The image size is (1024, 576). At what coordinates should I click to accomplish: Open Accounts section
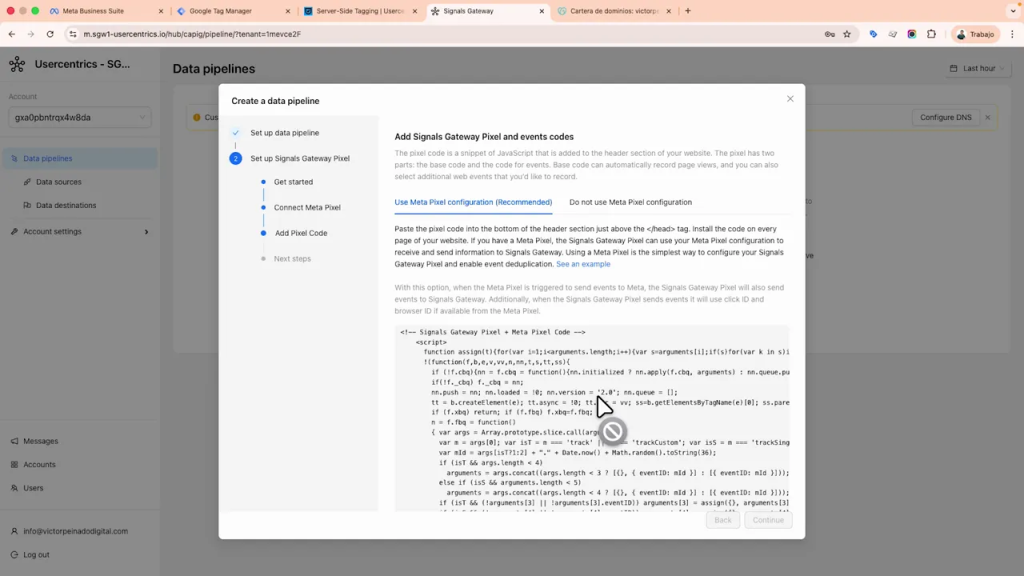[x=39, y=464]
